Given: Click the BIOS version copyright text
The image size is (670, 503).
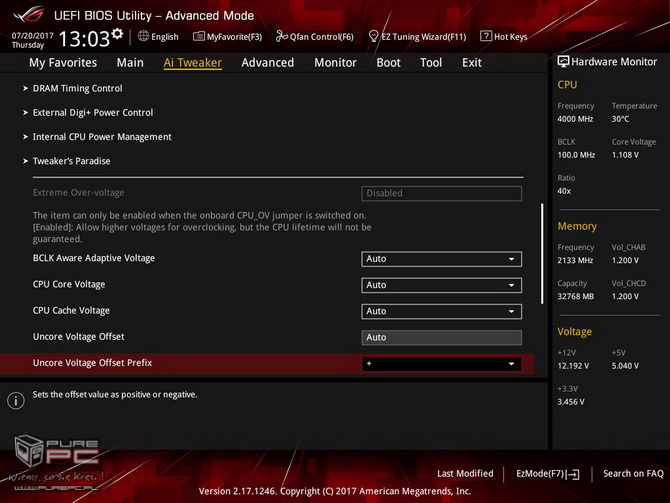Looking at the screenshot, I should pyautogui.click(x=335, y=491).
